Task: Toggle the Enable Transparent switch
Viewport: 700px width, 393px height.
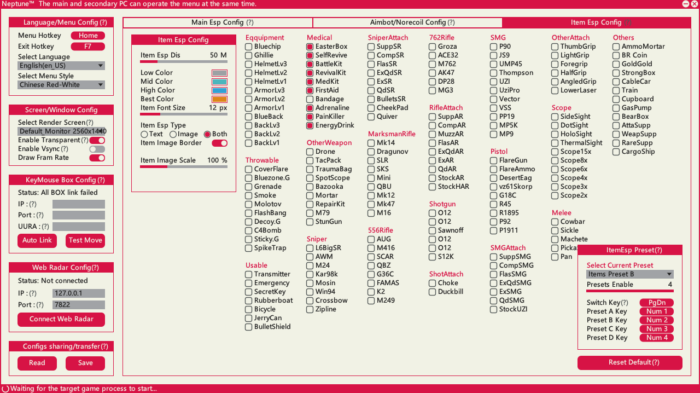Action: coord(97,140)
